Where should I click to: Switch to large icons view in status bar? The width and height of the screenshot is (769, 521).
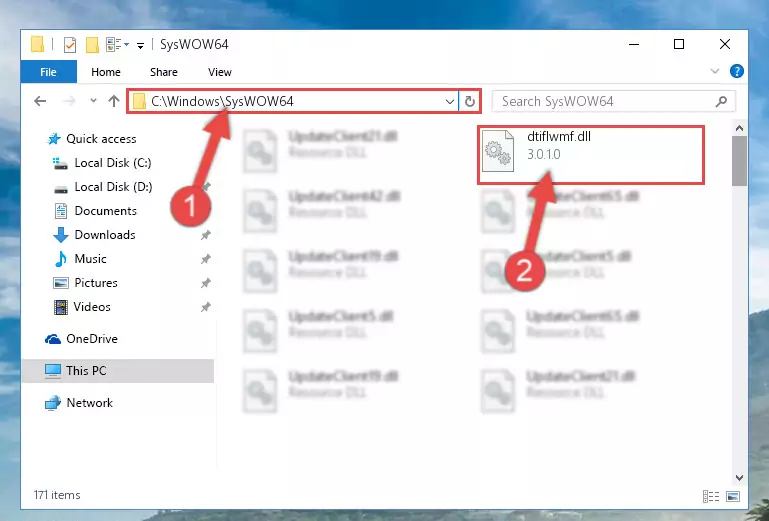click(733, 496)
